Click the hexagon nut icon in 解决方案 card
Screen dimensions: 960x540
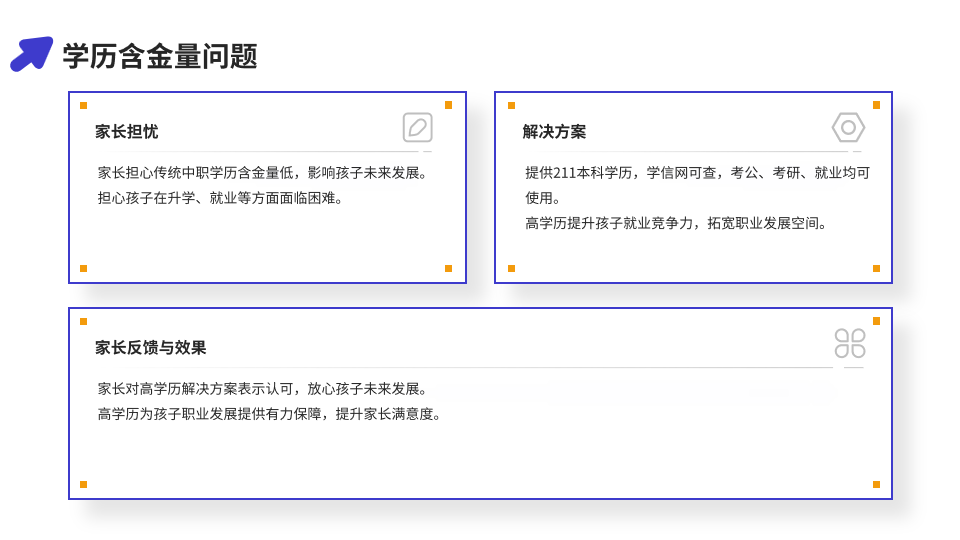click(848, 127)
